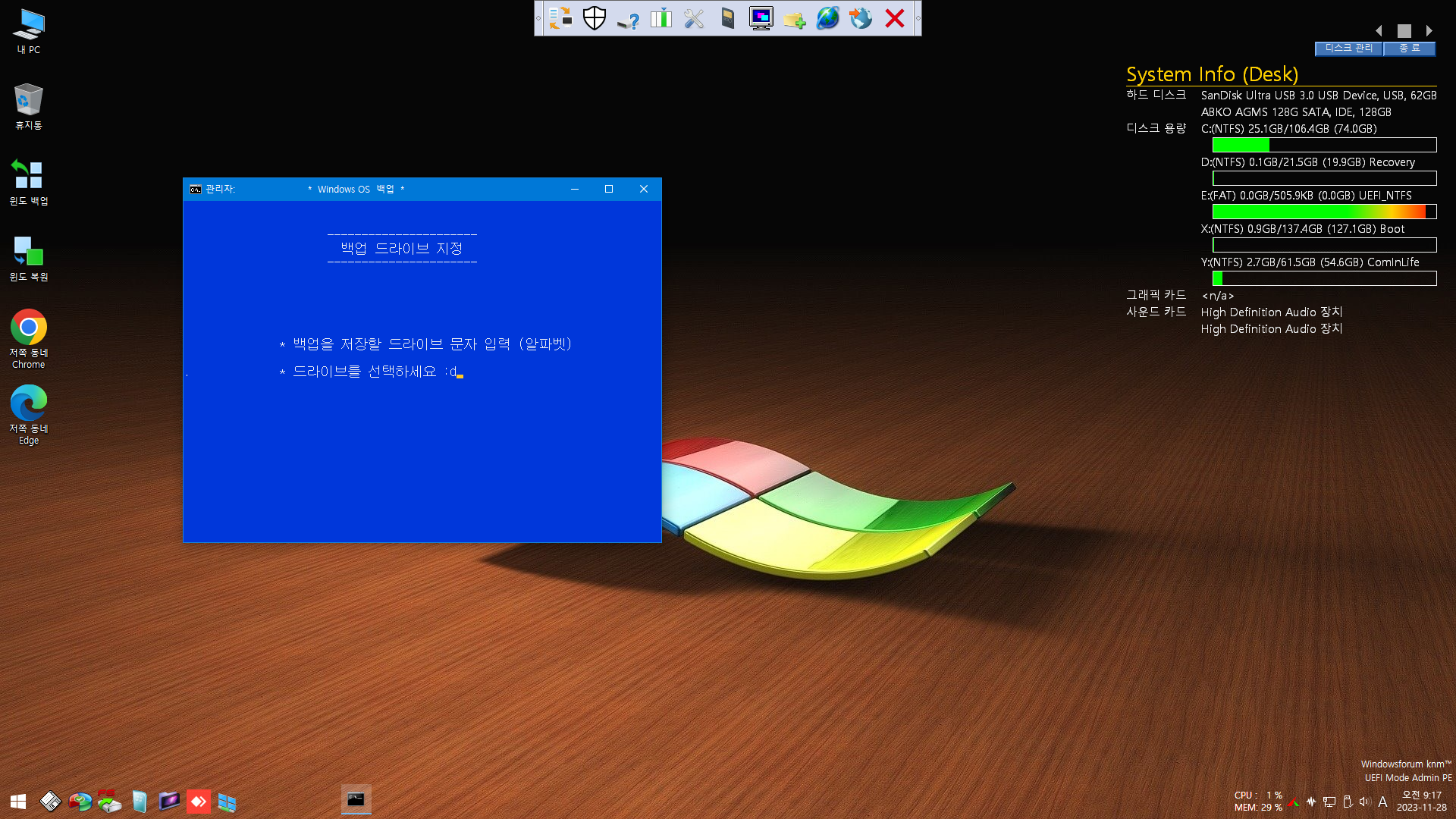Click the console window title bar icon
This screenshot has height=819, width=1456.
[x=196, y=190]
